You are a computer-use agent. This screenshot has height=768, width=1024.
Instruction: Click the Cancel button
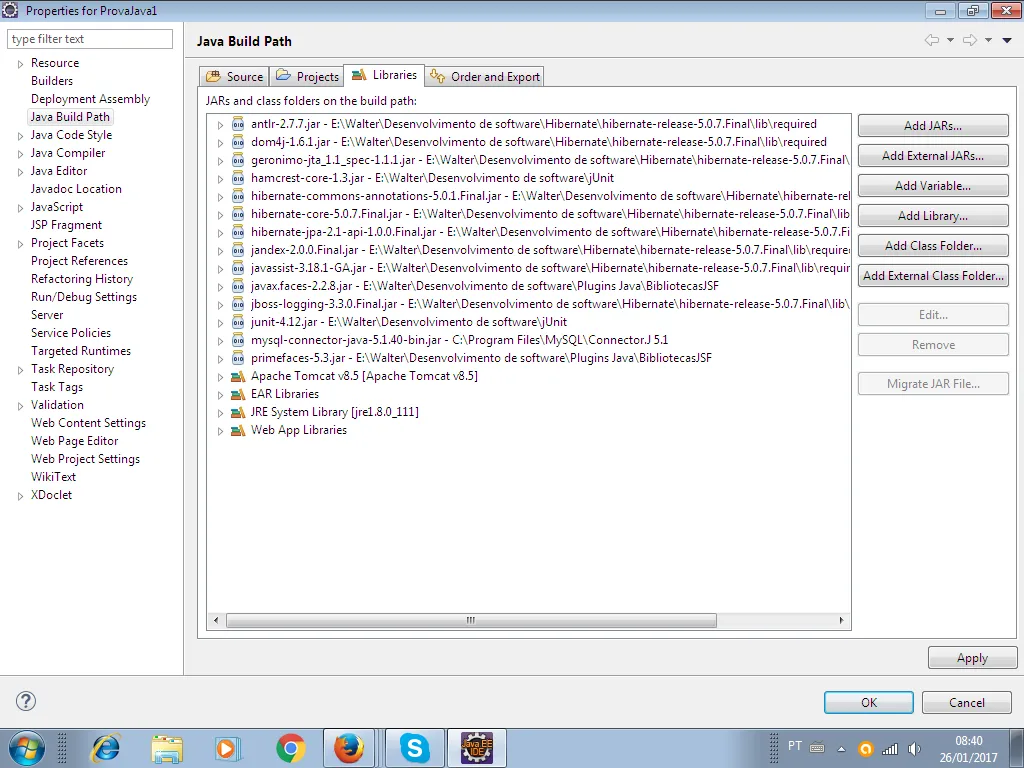(x=967, y=702)
